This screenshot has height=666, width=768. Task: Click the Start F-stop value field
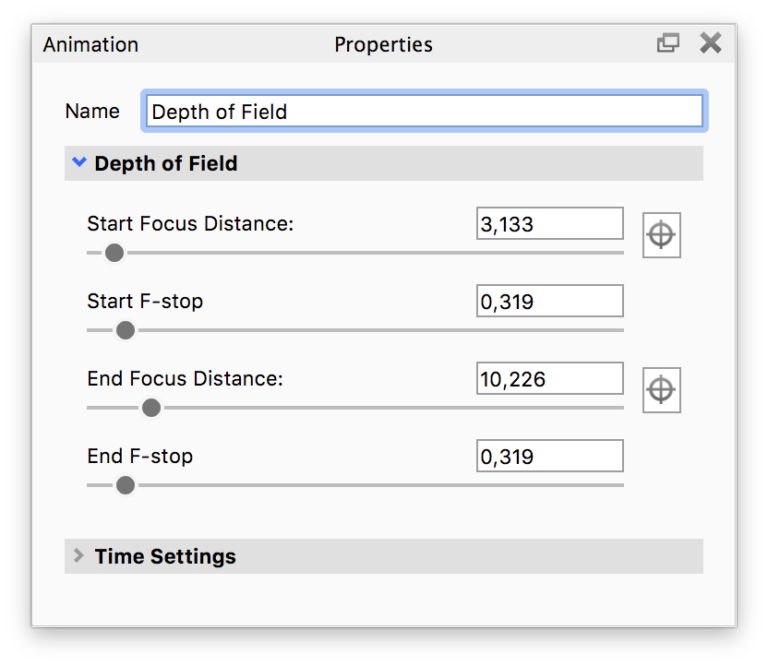(x=549, y=301)
